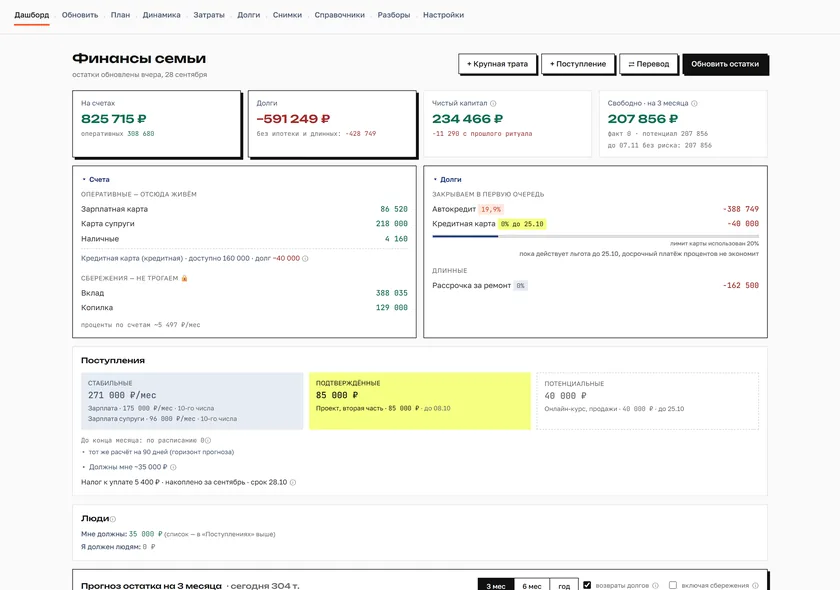
Task: Switch forecast period to 6 мес
Action: point(532,586)
